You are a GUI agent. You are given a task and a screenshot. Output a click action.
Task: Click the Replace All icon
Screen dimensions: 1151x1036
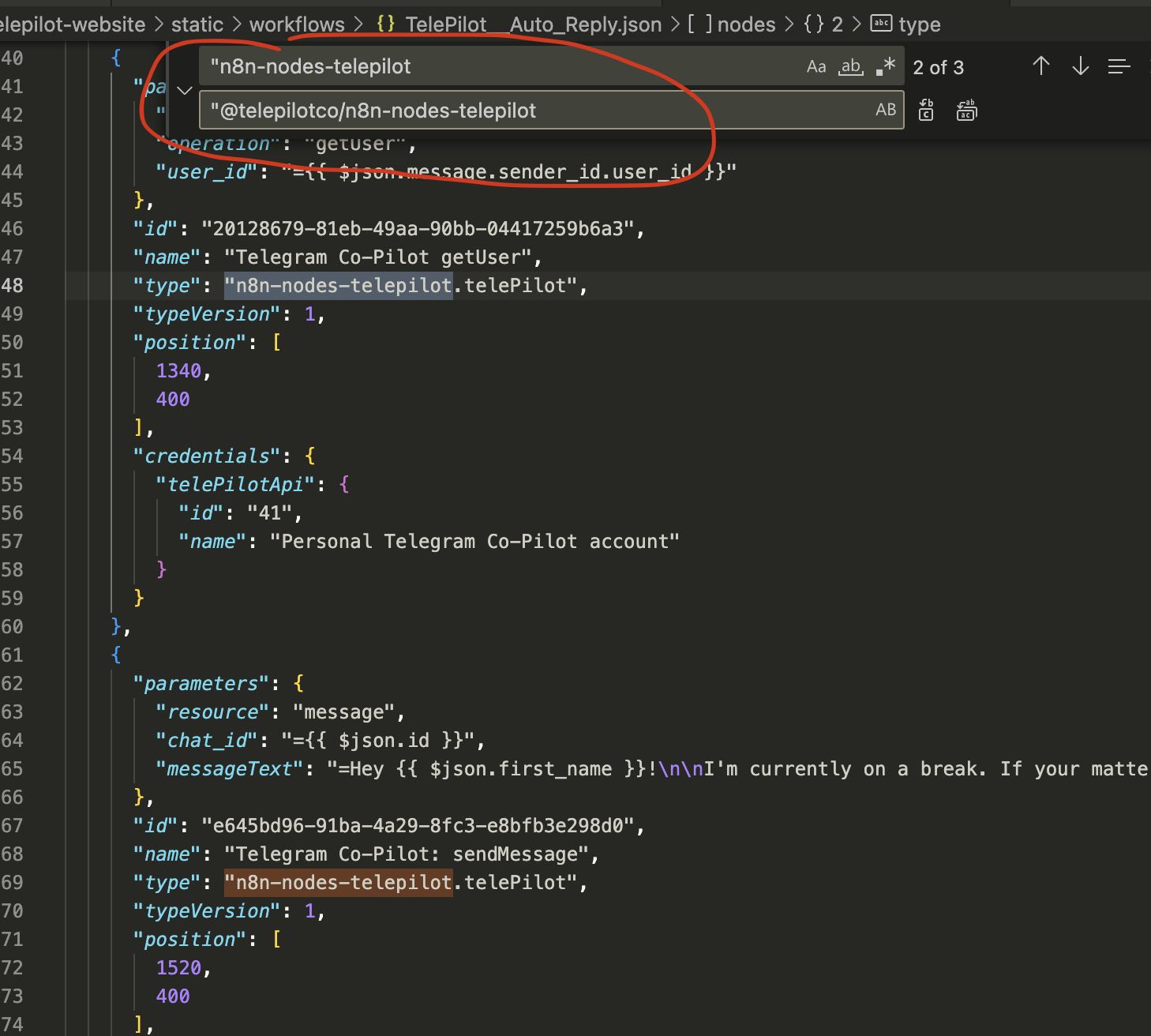[965, 110]
